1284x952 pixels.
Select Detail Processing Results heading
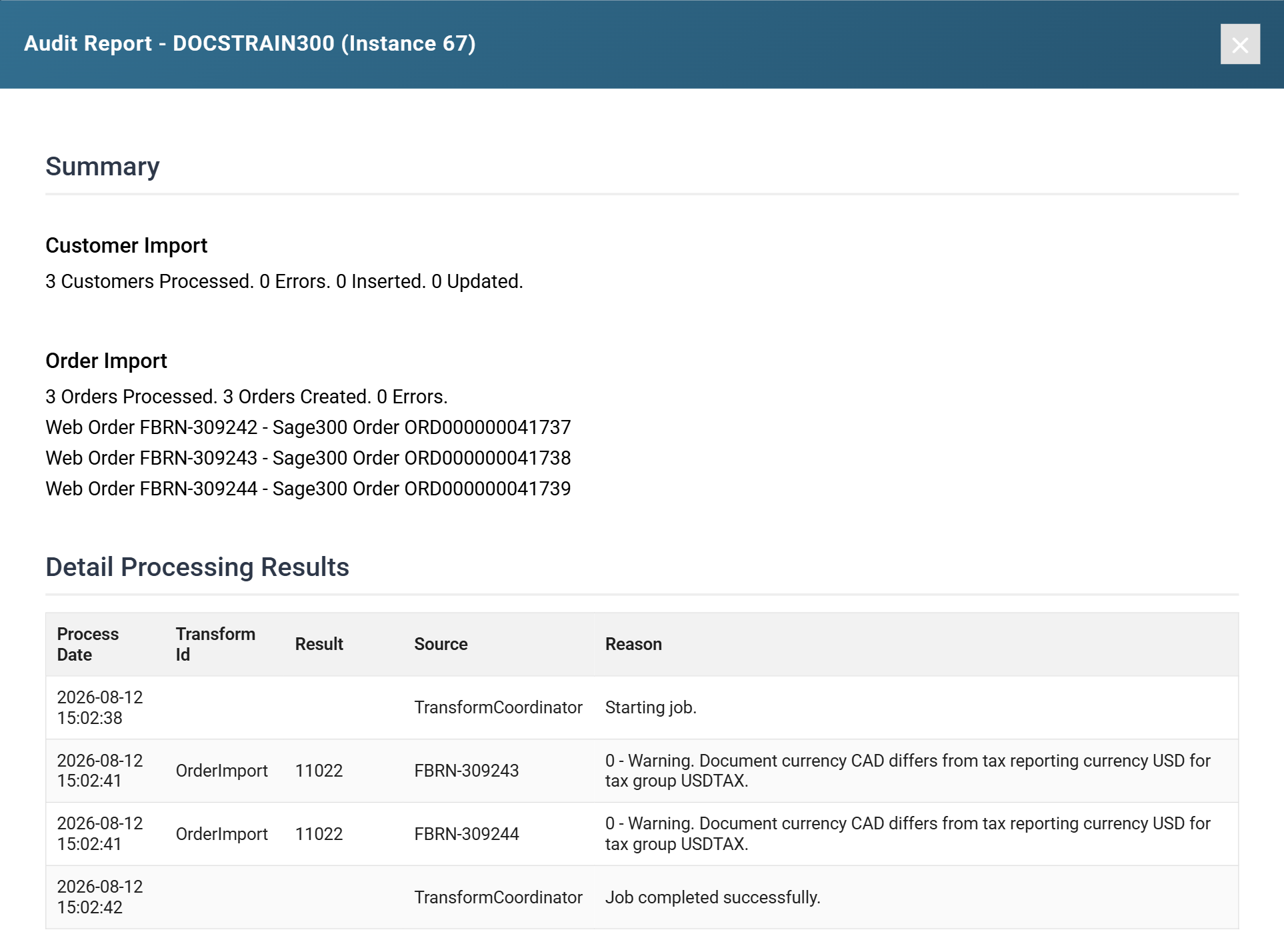tap(197, 567)
